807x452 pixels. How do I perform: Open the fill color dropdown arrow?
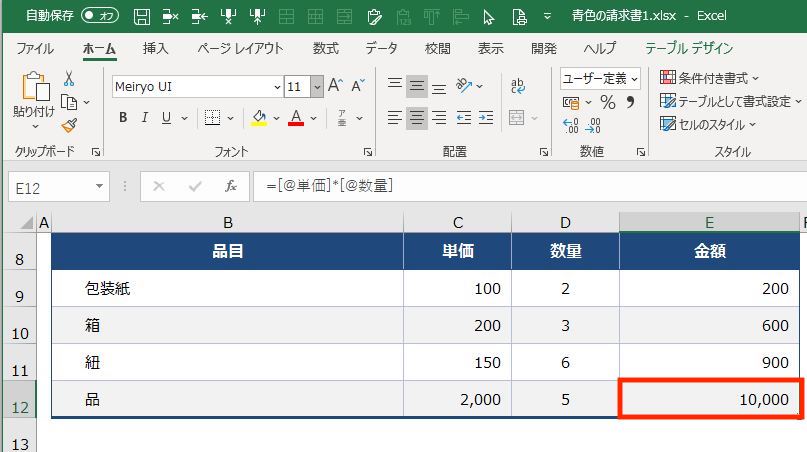276,118
